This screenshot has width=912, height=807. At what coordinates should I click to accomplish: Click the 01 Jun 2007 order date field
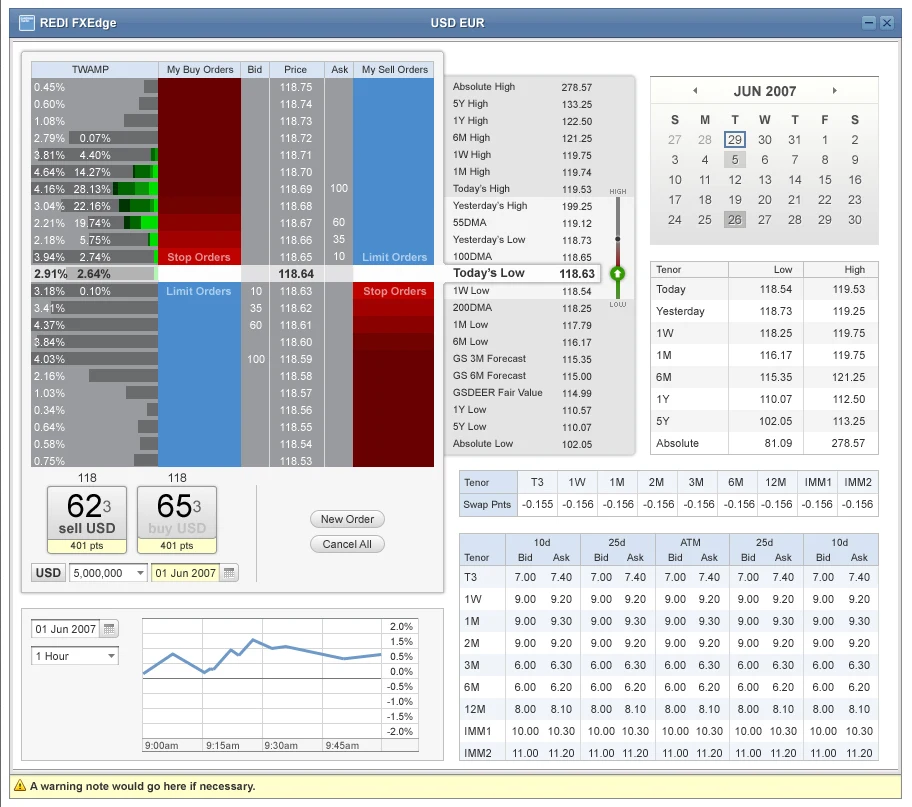tap(185, 573)
